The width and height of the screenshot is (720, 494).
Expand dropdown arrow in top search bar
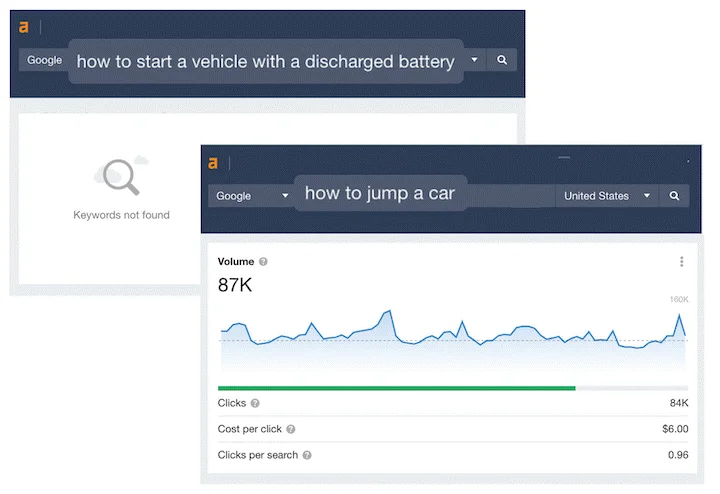(x=474, y=60)
